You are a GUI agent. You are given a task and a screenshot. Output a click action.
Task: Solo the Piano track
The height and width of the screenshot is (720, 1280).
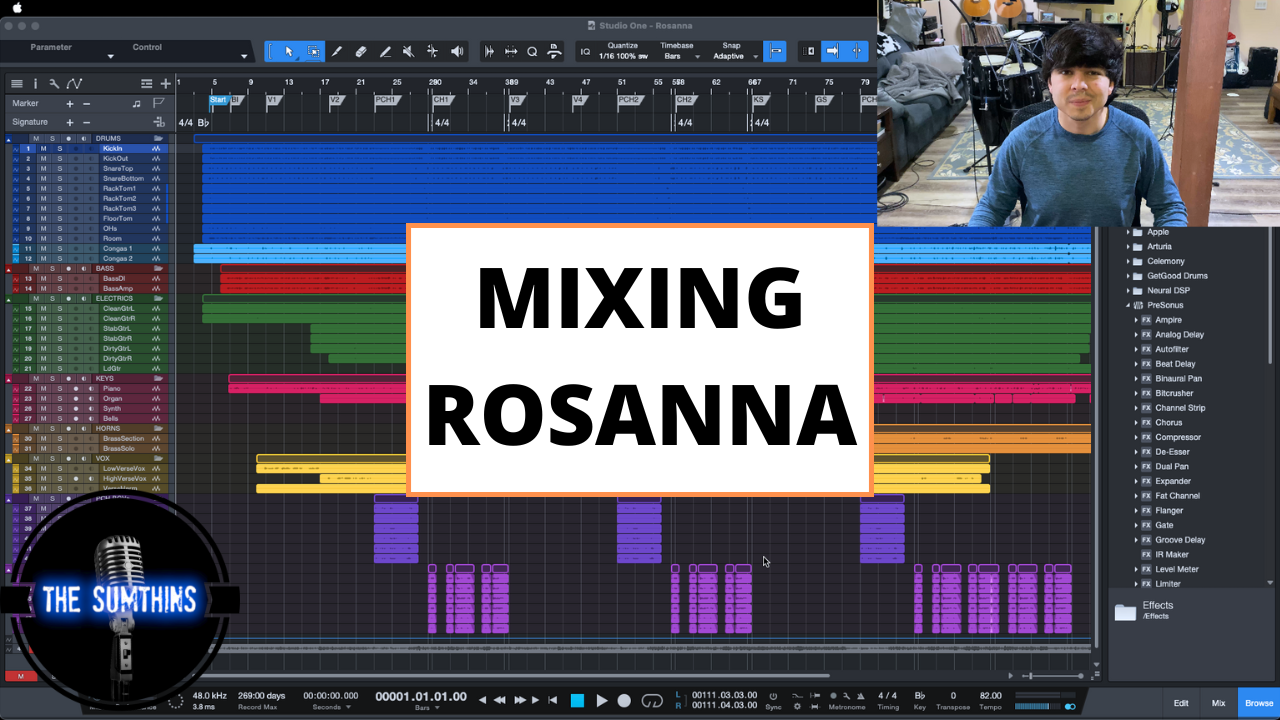[x=59, y=389]
